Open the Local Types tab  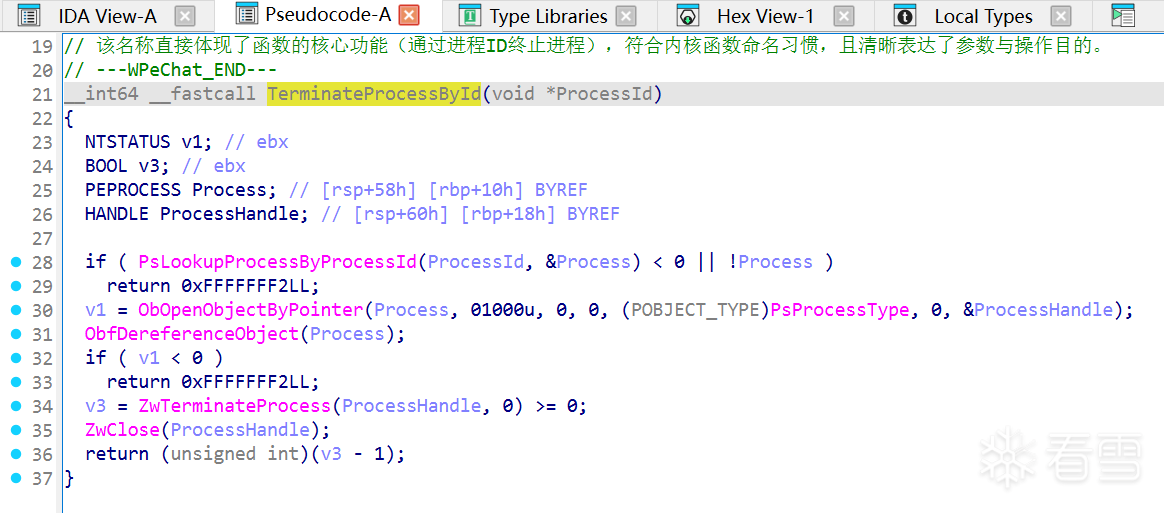point(983,16)
